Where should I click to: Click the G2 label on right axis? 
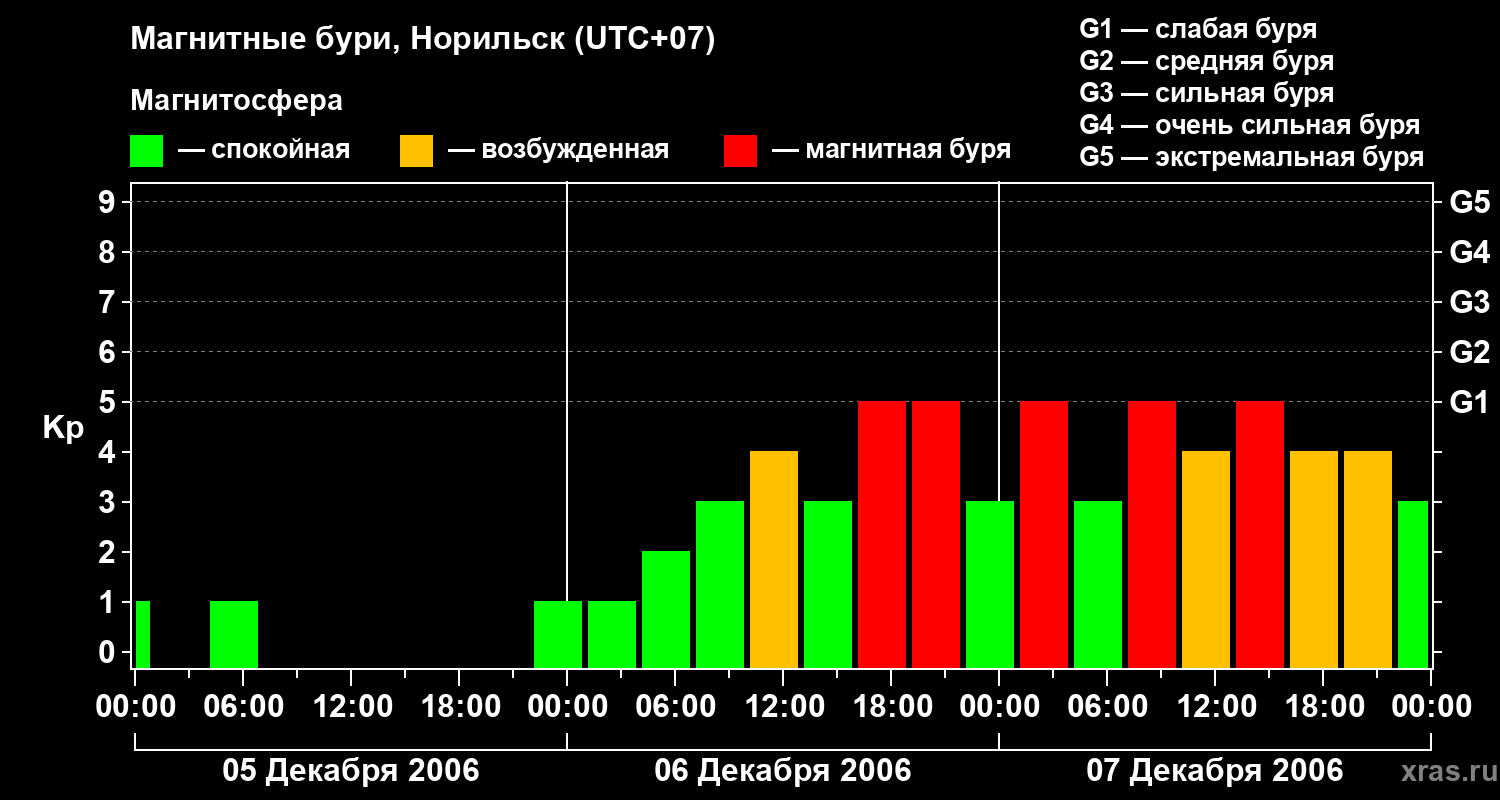1469,352
